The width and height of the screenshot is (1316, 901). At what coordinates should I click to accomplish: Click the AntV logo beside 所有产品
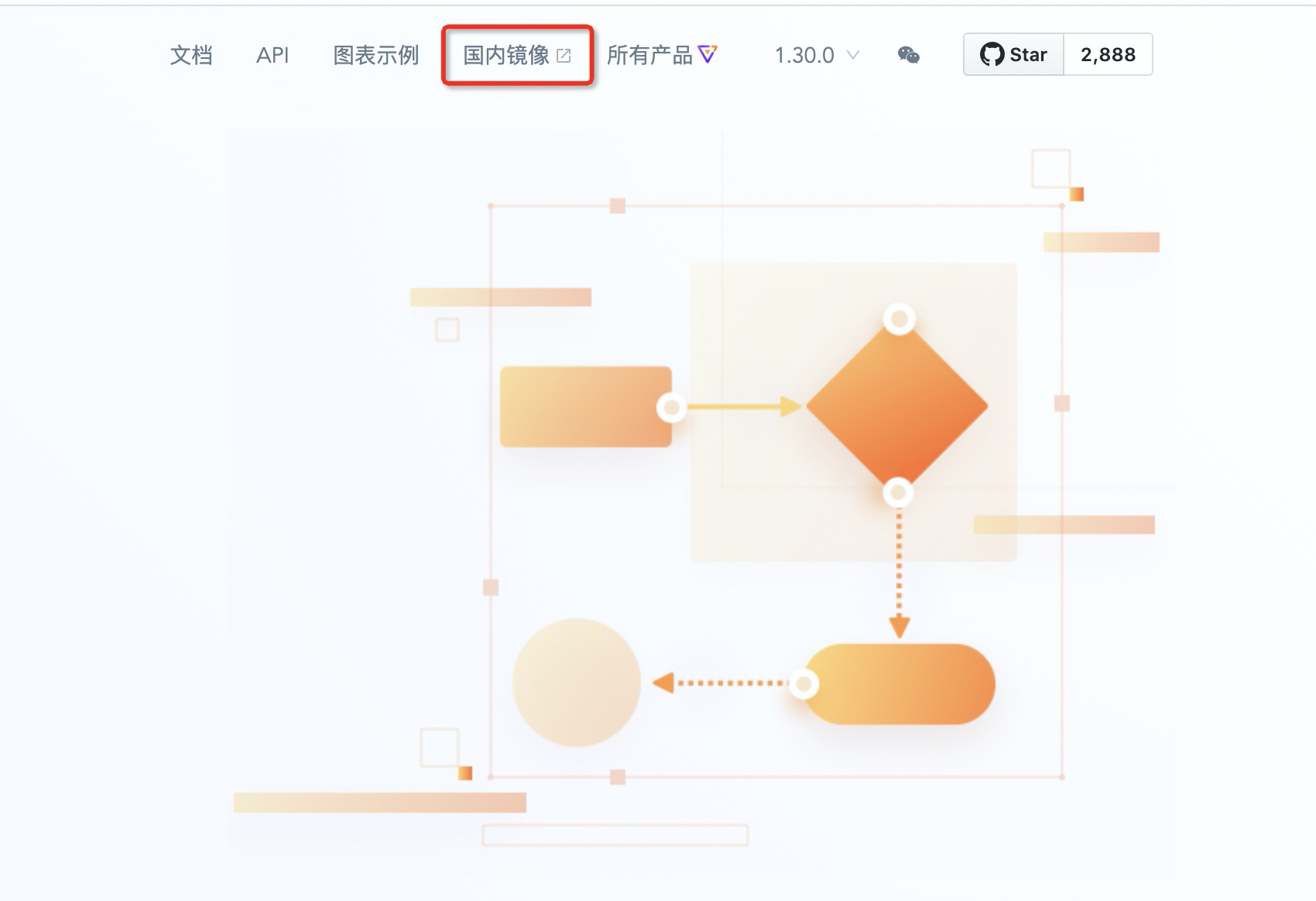click(709, 53)
